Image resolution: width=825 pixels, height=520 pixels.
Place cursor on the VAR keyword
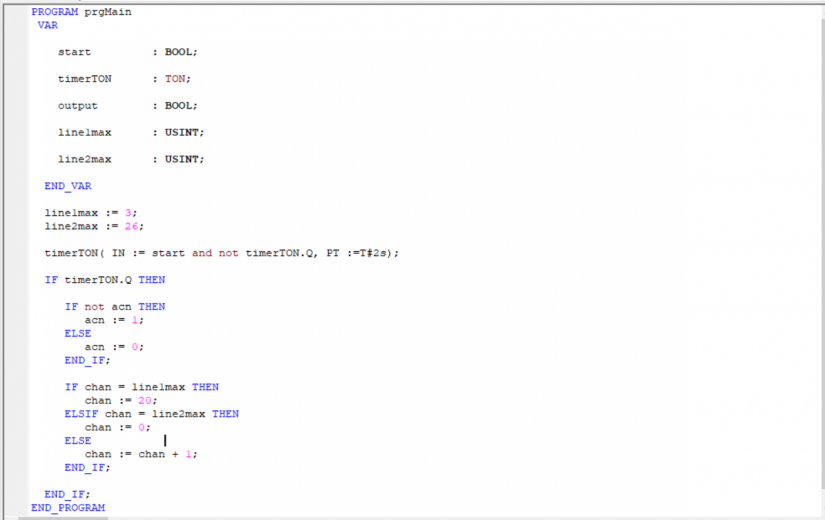(x=48, y=25)
